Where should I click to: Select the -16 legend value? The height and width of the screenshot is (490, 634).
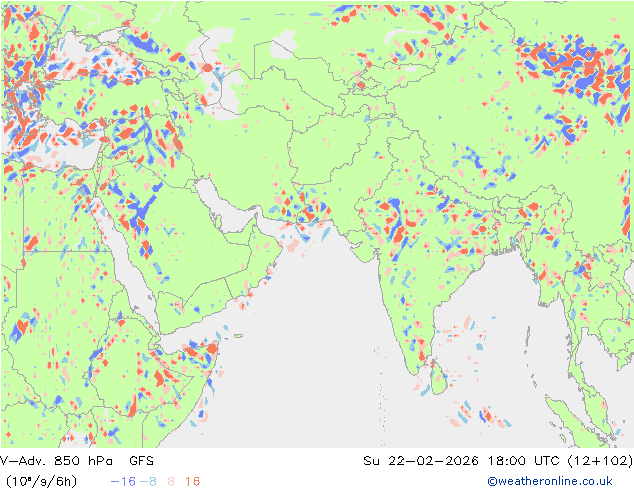point(123,481)
